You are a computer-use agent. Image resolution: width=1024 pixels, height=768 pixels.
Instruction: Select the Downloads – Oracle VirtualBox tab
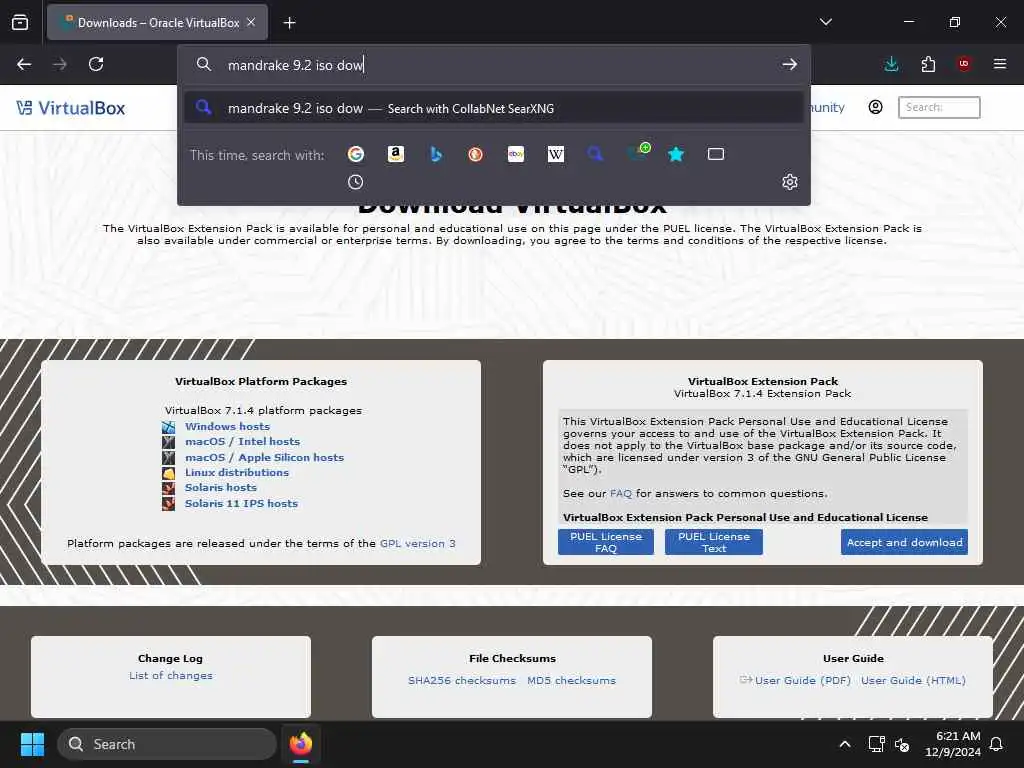pos(157,22)
